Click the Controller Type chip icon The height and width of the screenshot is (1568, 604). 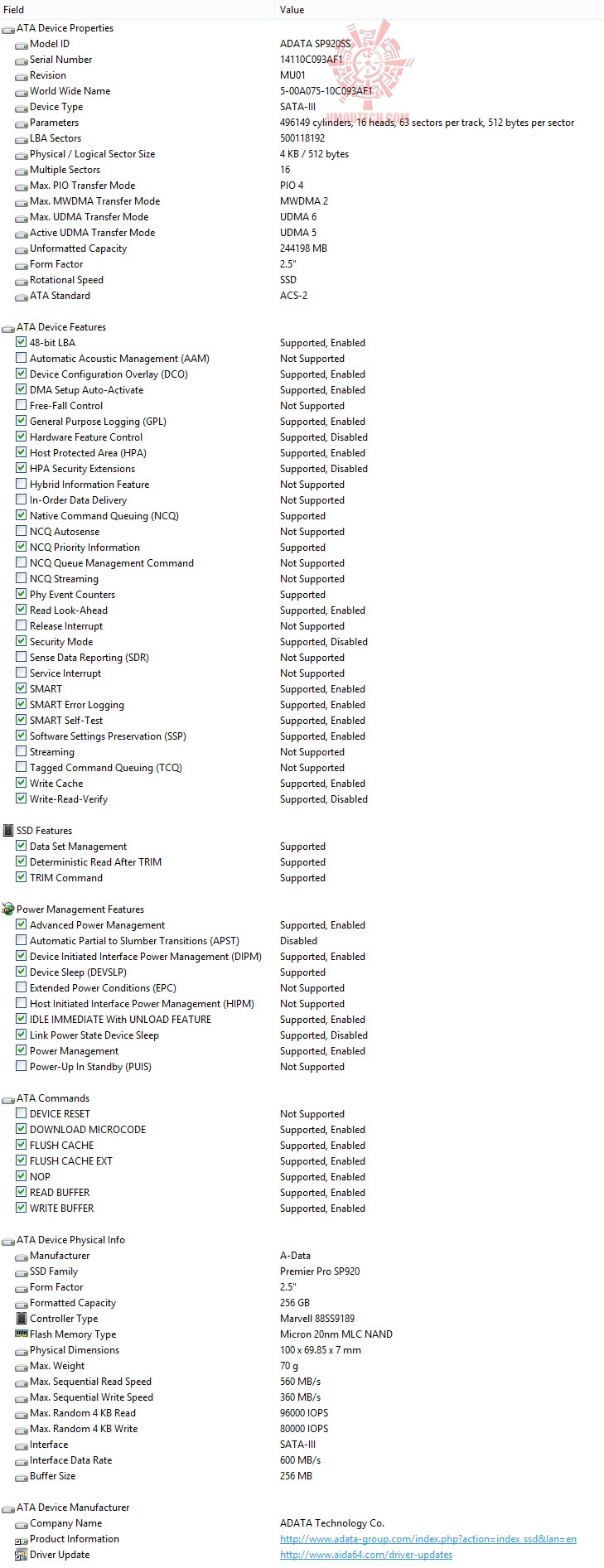tap(22, 1318)
